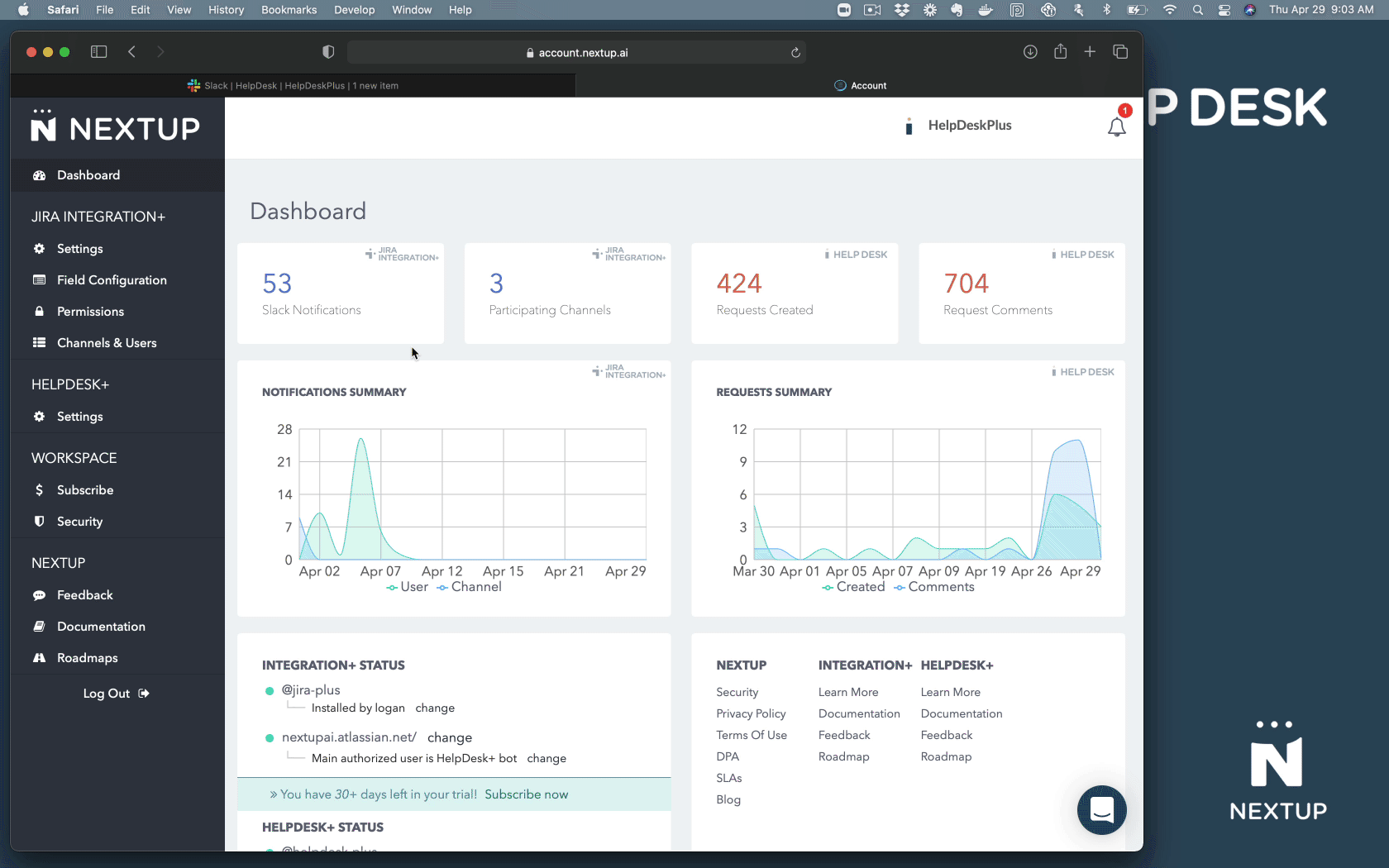Click the Roadmaps road icon

coord(39,658)
